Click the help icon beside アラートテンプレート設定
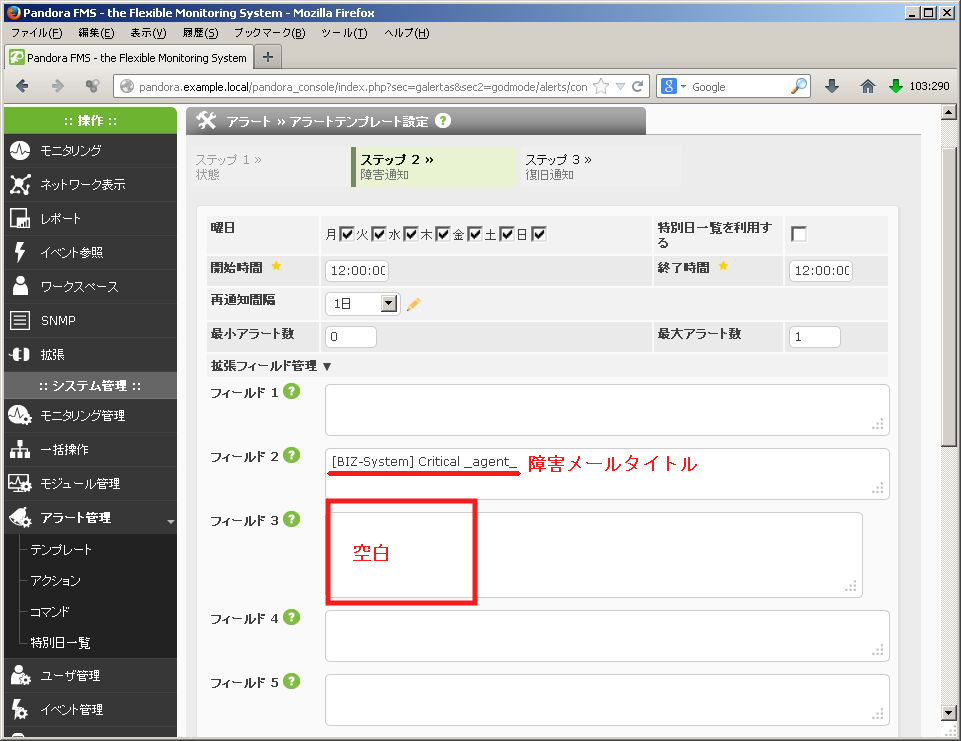Image resolution: width=961 pixels, height=741 pixels. point(443,121)
